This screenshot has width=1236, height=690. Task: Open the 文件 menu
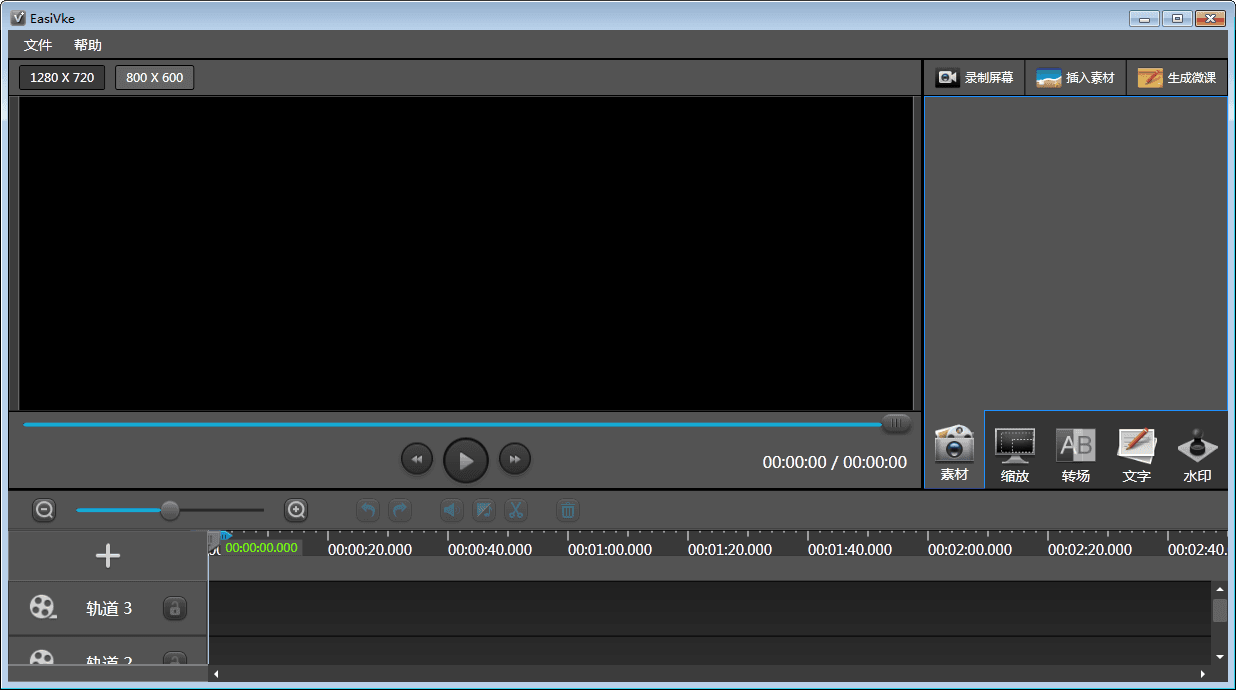(38, 45)
